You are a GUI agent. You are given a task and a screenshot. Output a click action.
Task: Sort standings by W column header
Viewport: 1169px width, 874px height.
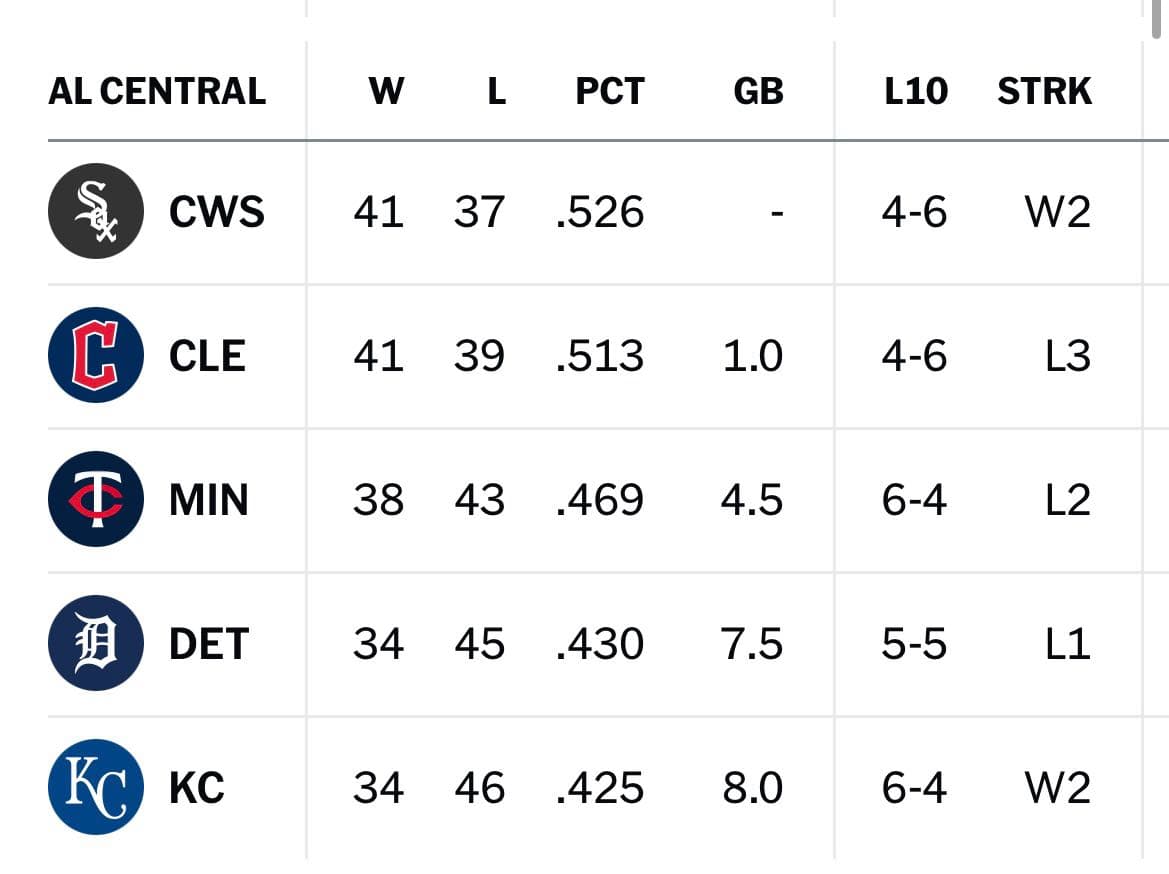click(x=386, y=91)
